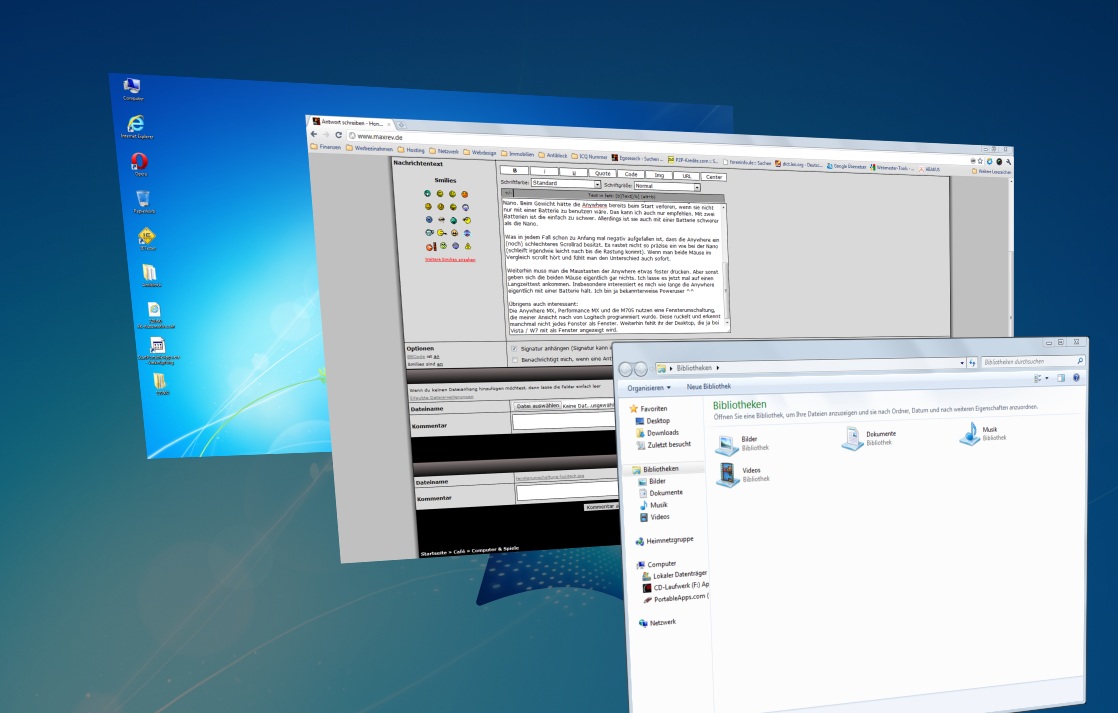
Task: Click the Opera desktop icon
Action: pyautogui.click(x=140, y=162)
